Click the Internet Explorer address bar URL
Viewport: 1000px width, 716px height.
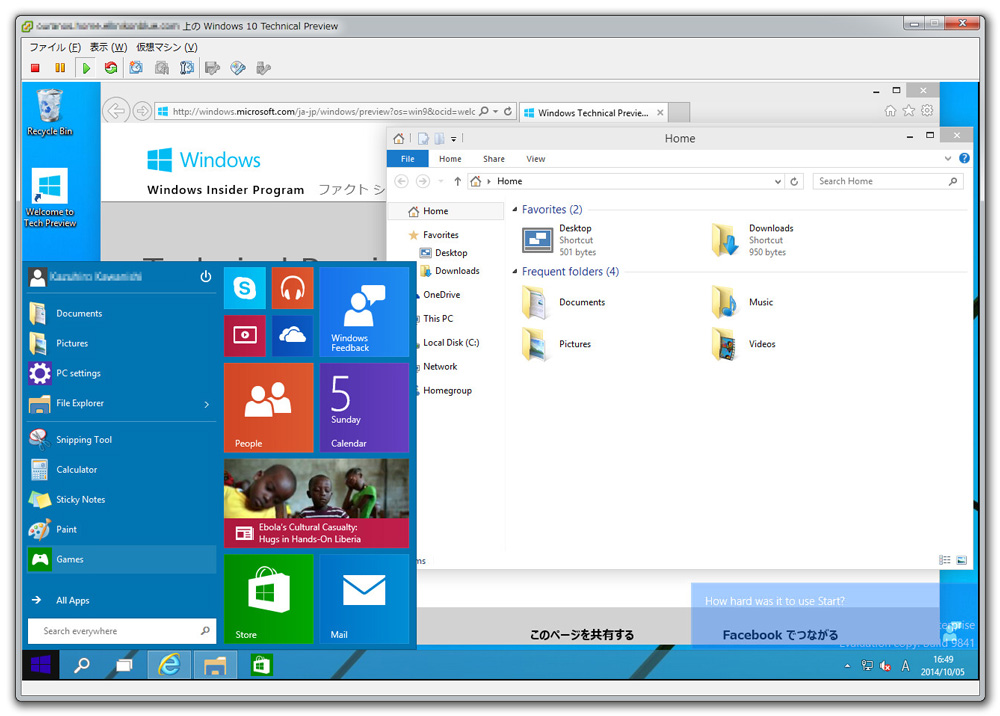coord(323,112)
